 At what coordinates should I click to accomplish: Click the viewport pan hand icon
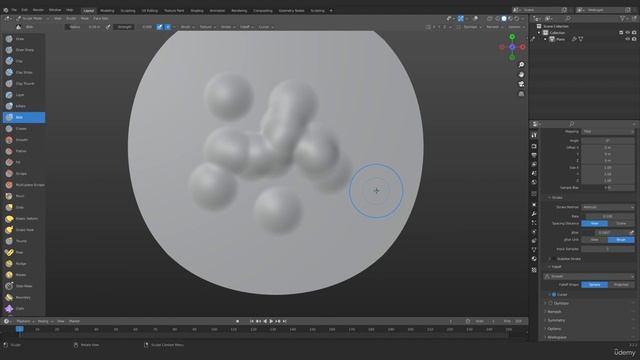click(x=521, y=75)
